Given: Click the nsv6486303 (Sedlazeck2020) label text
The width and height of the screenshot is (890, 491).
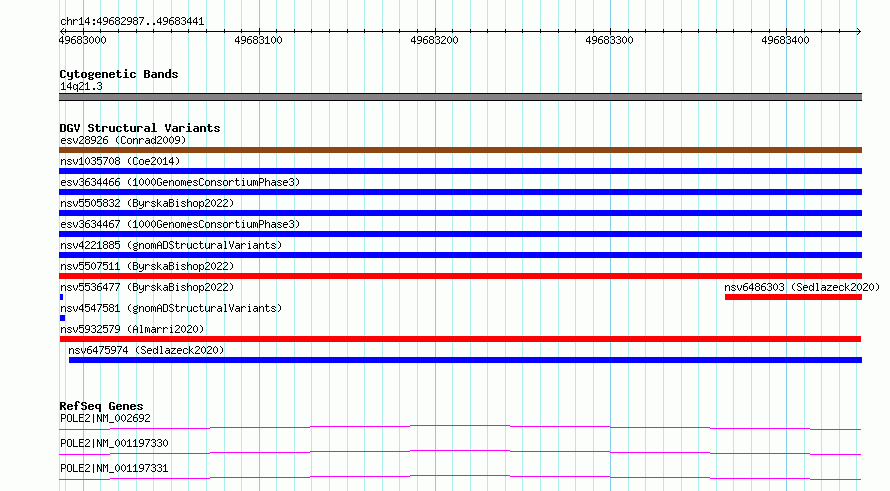Looking at the screenshot, I should pyautogui.click(x=802, y=287).
